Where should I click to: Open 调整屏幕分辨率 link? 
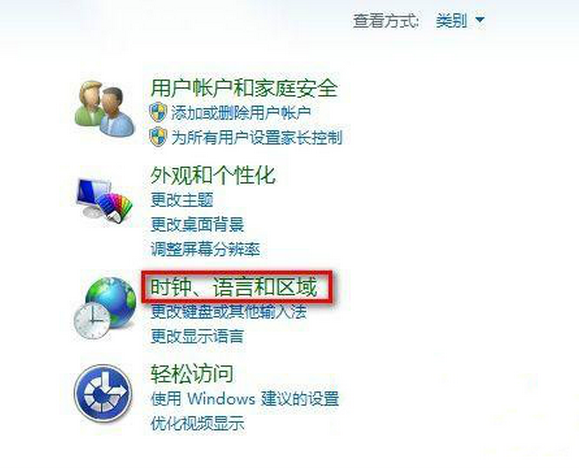(x=205, y=249)
